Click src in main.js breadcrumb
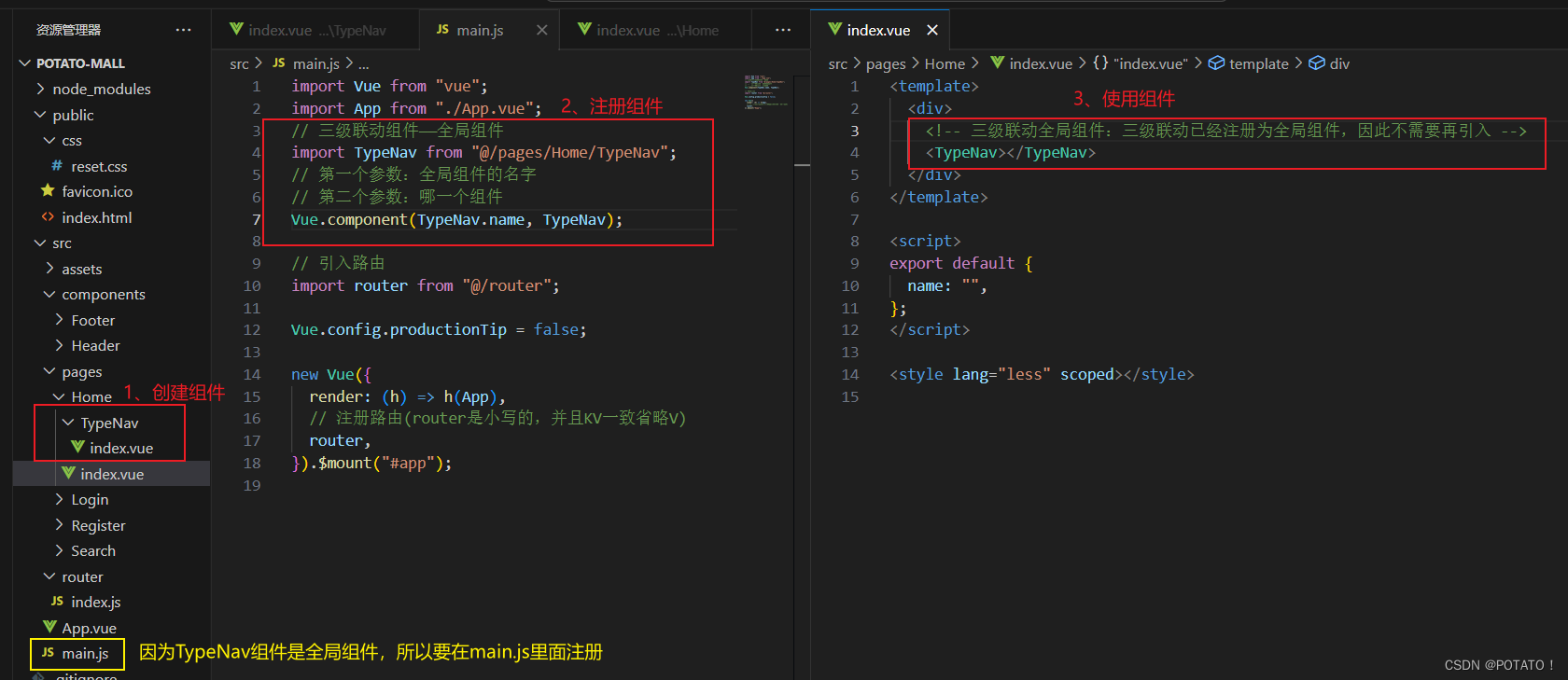 [x=239, y=63]
